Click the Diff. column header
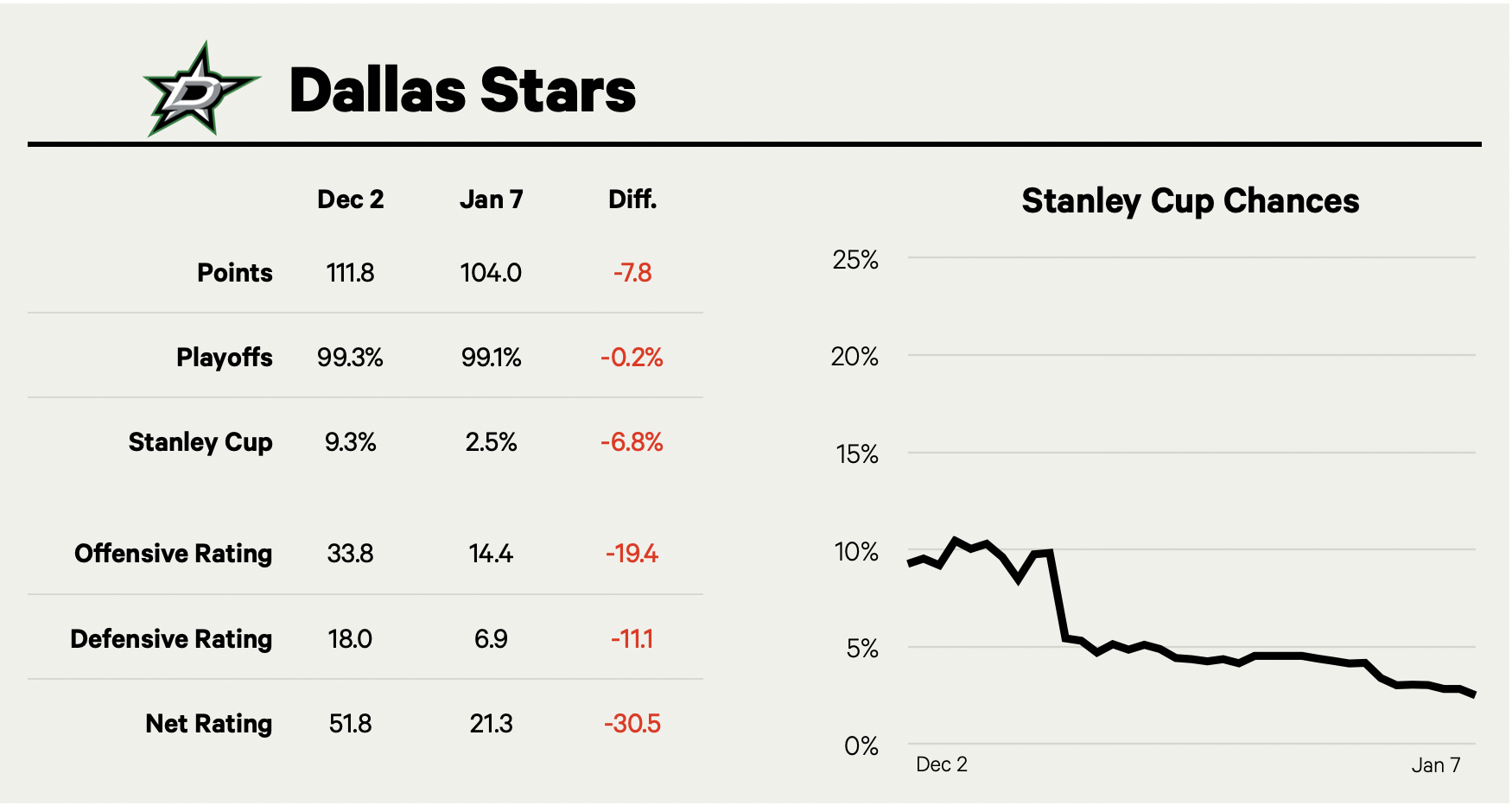 click(632, 200)
